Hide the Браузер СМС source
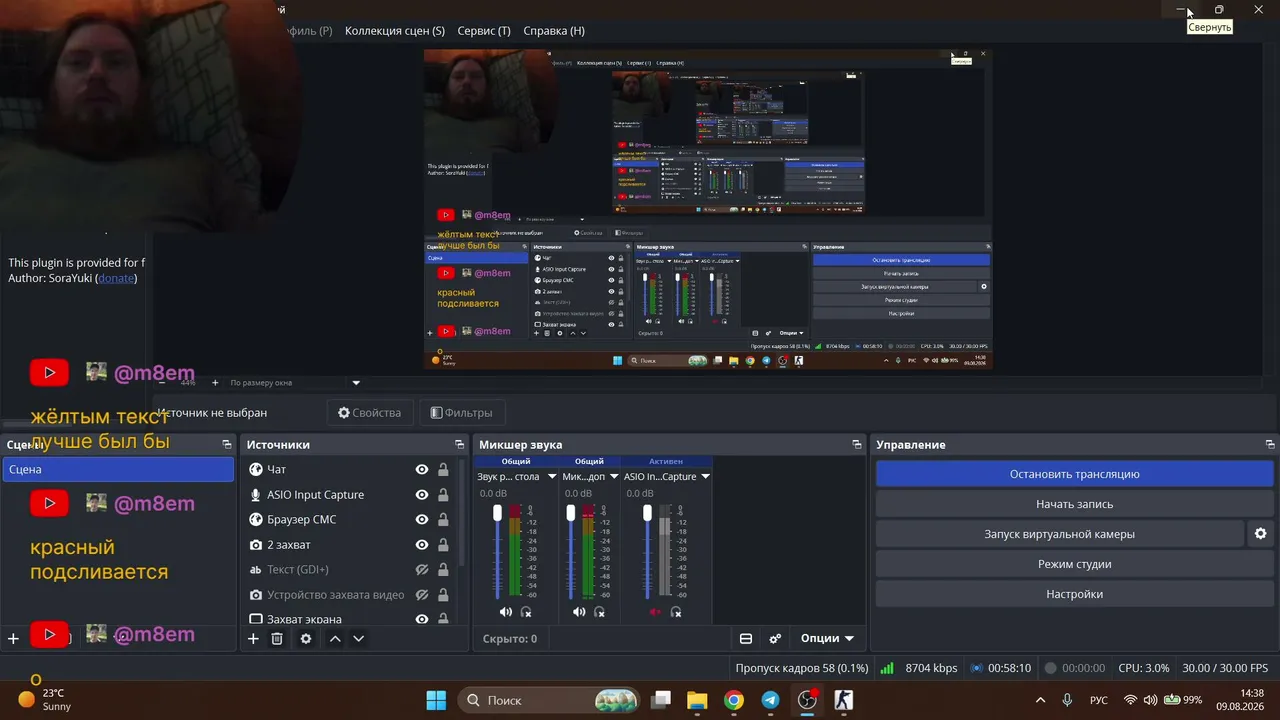Screen dimensions: 1280x720 [422, 520]
